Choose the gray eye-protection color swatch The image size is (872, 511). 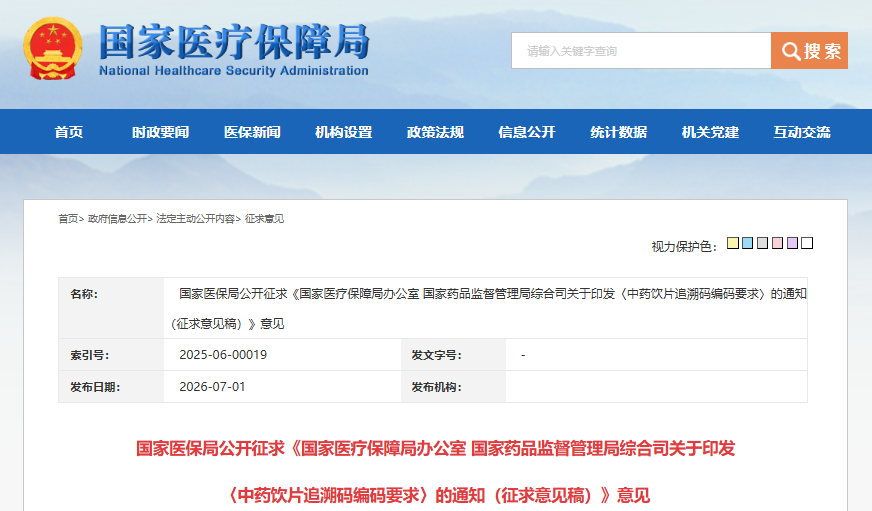click(x=762, y=243)
